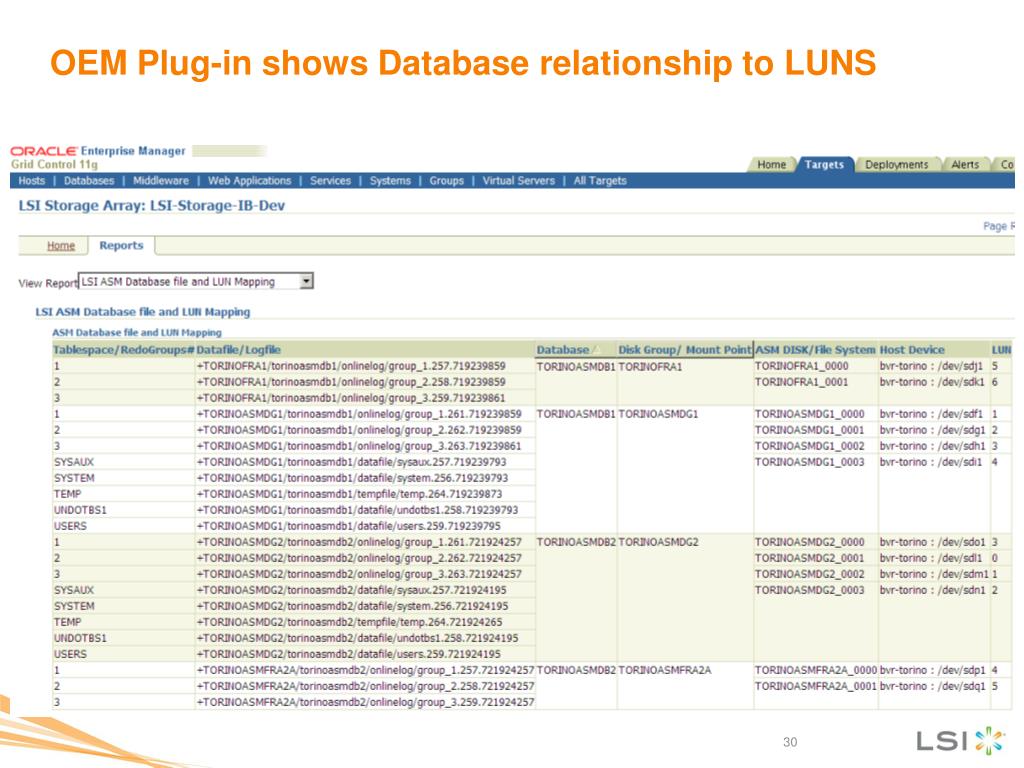Open the Alerts tab
1024x768 pixels.
tap(965, 165)
